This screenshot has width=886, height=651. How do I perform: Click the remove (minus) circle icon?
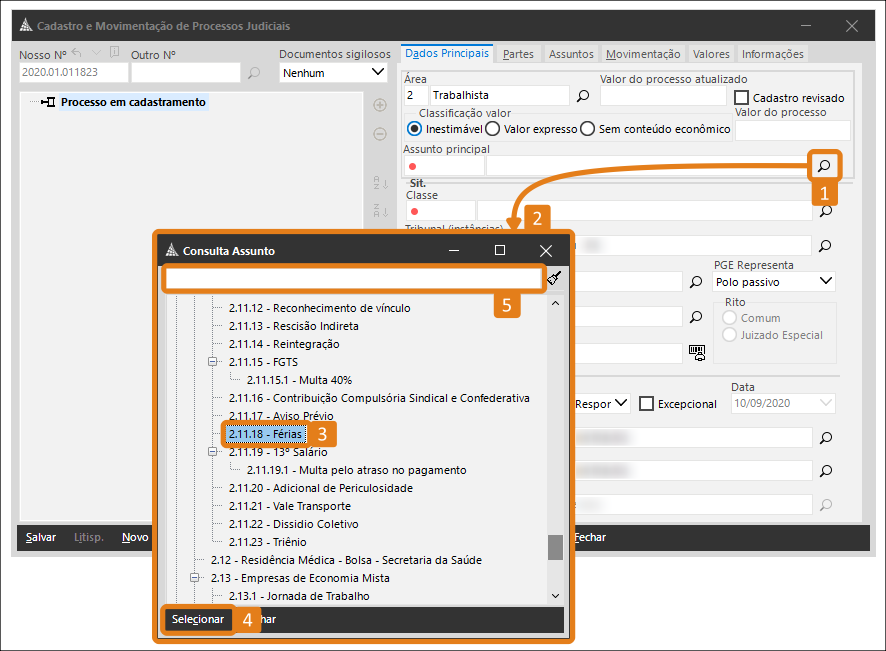(380, 134)
